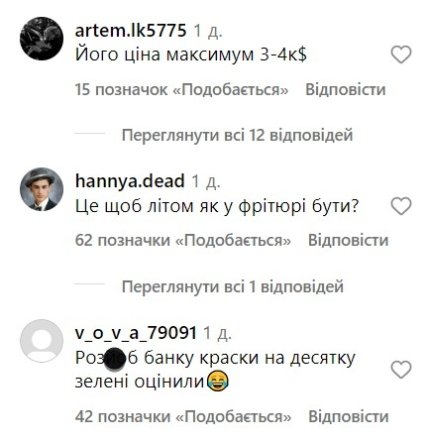Expand Переглянути всі 1 відповідей
Image resolution: width=428 pixels, height=441 pixels.
(x=232, y=287)
